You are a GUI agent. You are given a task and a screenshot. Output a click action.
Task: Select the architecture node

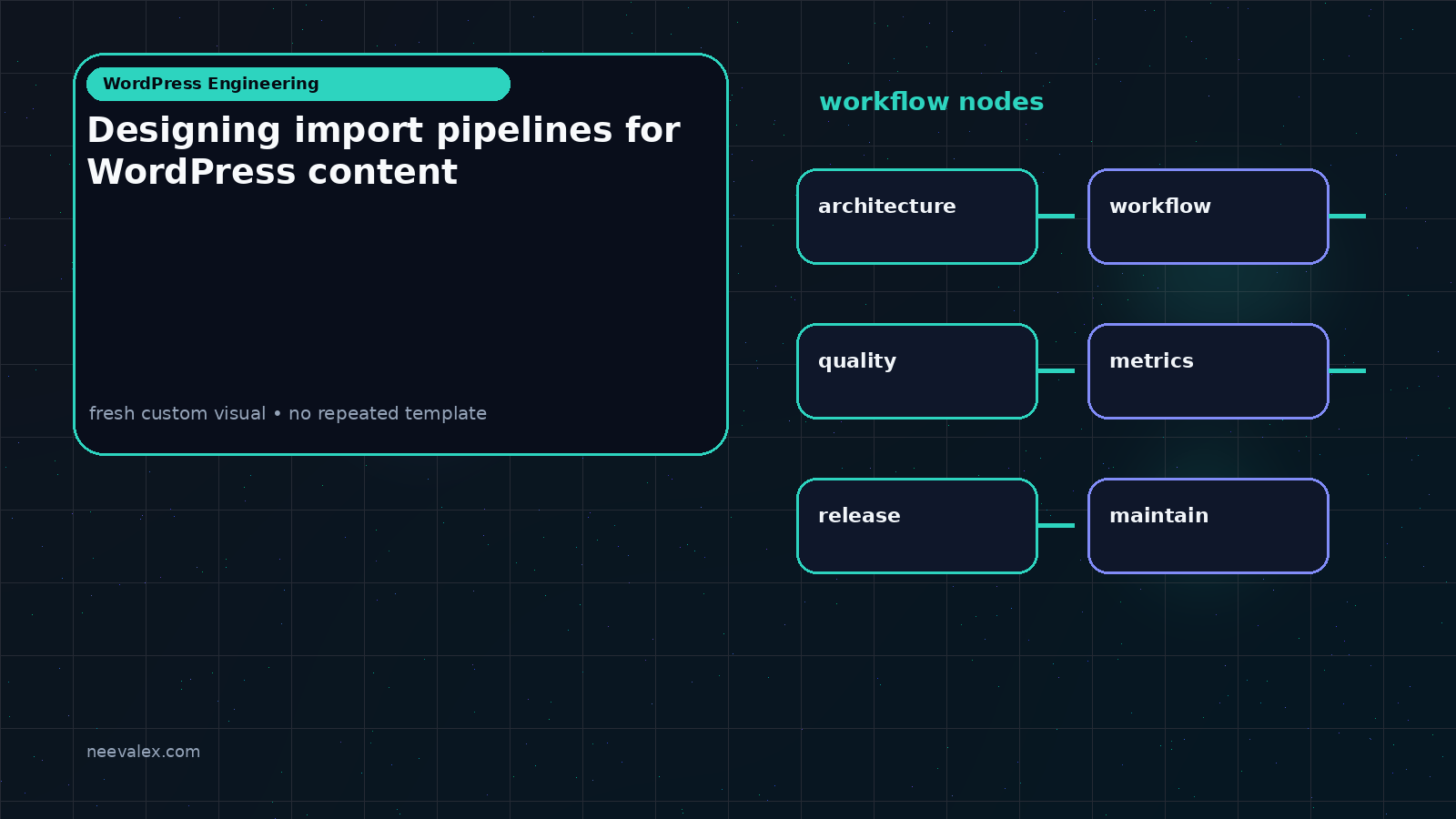917,217
